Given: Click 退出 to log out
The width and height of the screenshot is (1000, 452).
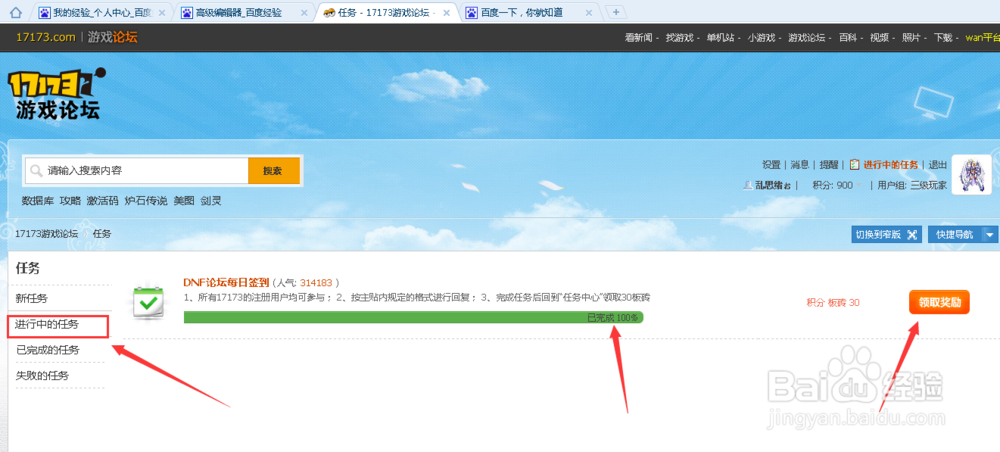Looking at the screenshot, I should point(938,164).
